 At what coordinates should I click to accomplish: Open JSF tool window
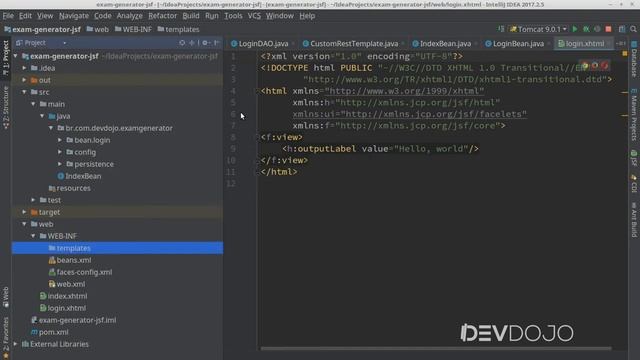click(x=634, y=158)
